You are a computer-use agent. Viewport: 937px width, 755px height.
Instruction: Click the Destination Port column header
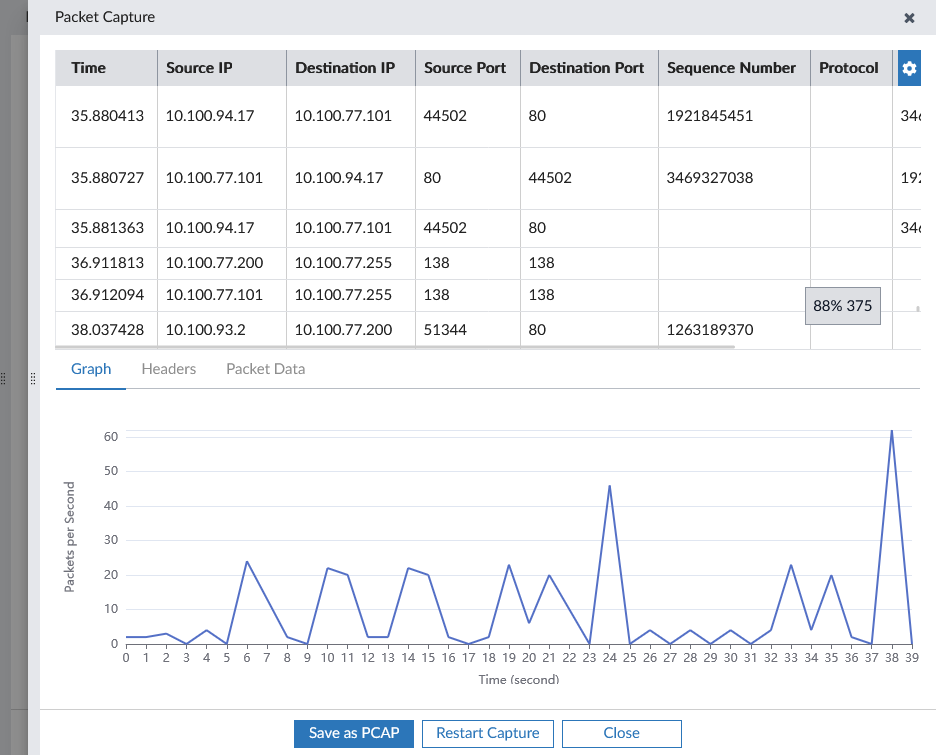[x=588, y=68]
